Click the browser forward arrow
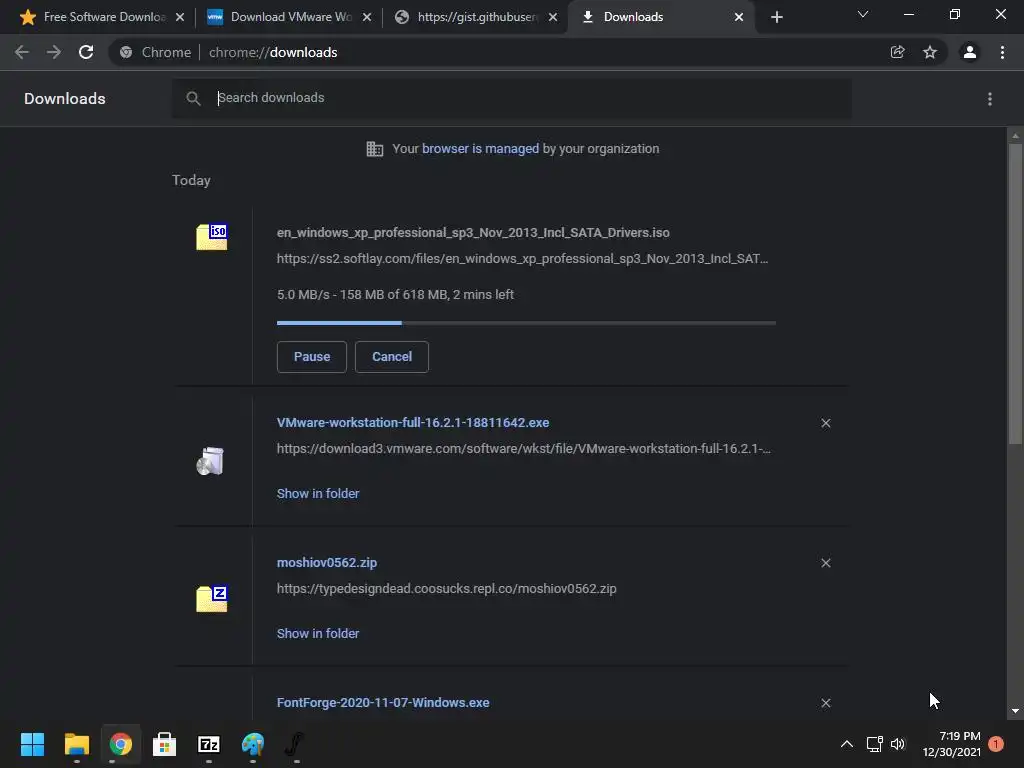 point(54,52)
